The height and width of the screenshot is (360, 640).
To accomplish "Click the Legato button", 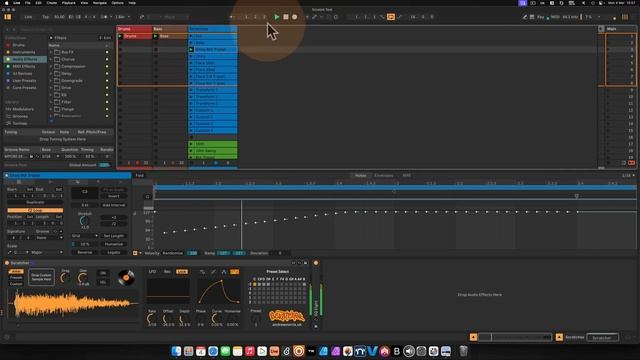I will point(113,253).
